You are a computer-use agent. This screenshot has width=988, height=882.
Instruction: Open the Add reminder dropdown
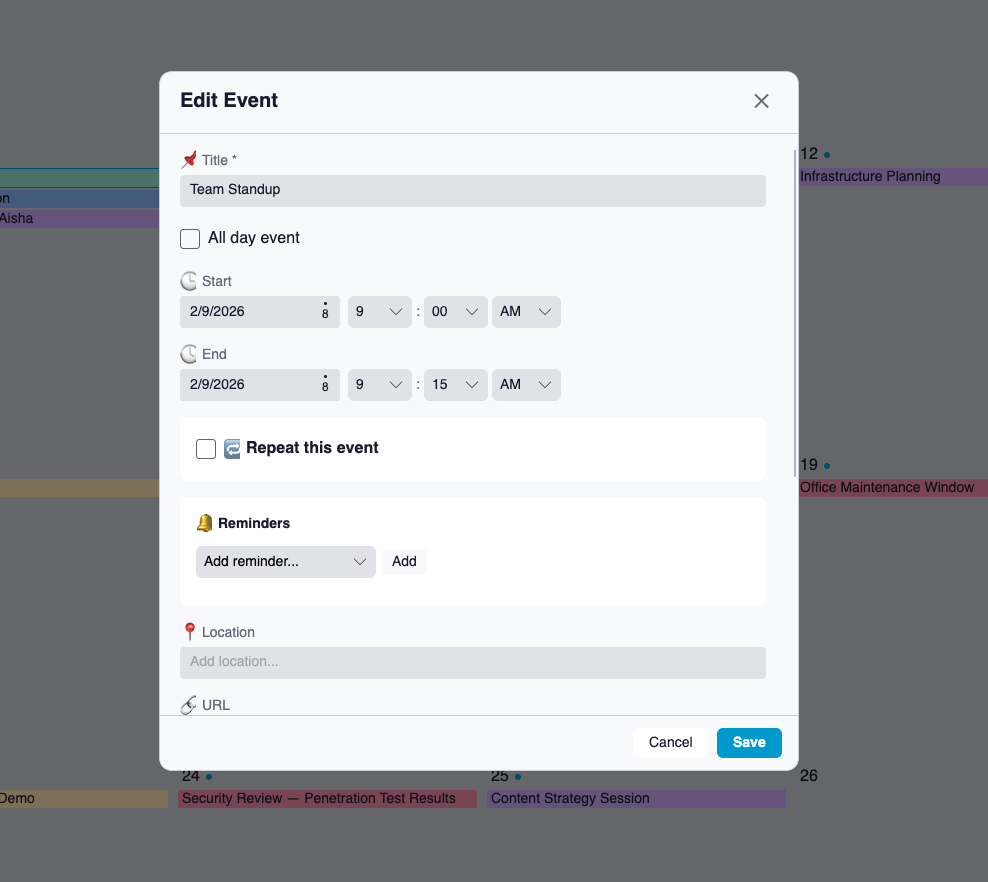tap(285, 561)
